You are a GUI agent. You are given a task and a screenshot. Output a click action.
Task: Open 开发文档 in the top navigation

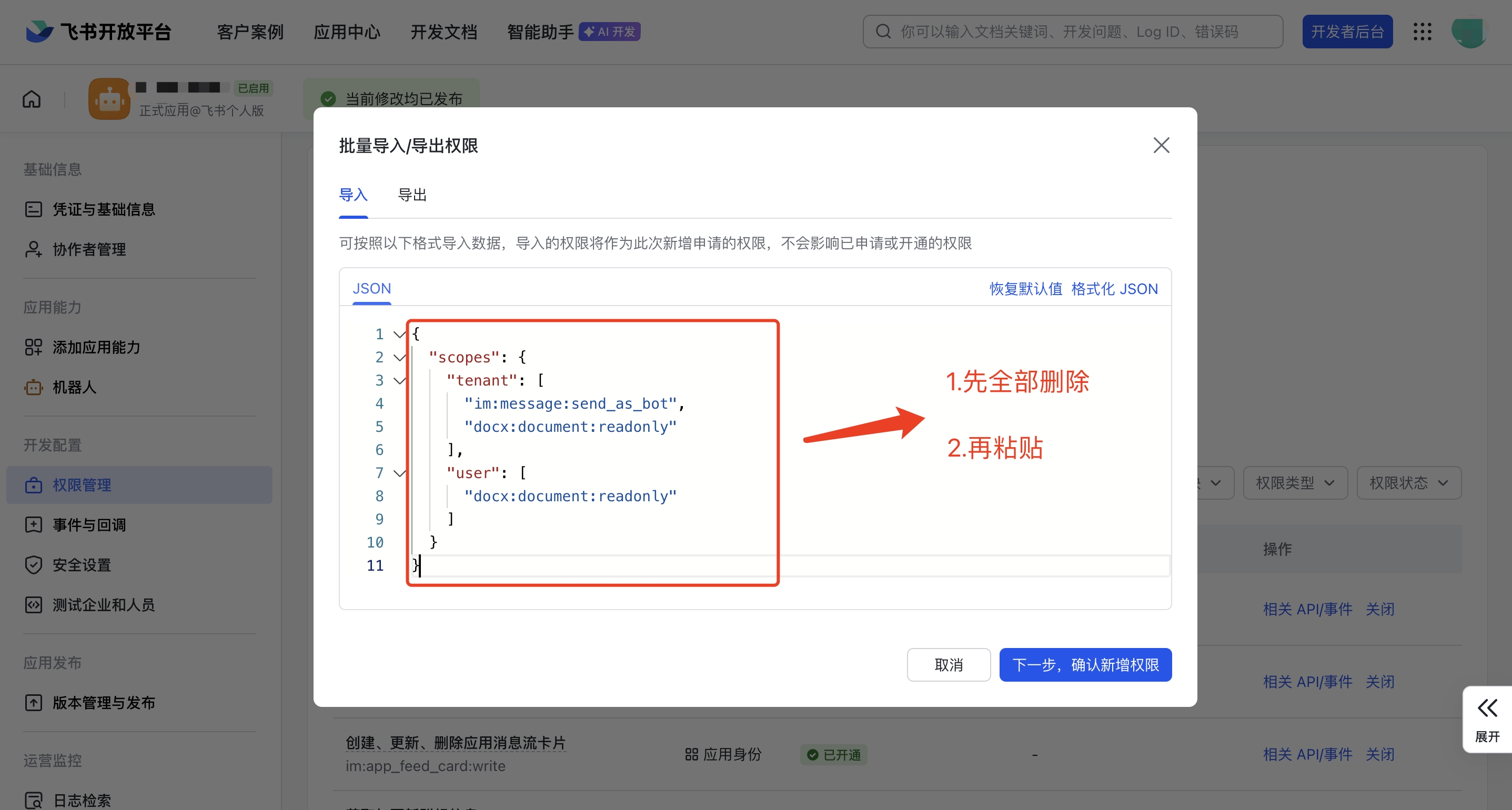(443, 32)
